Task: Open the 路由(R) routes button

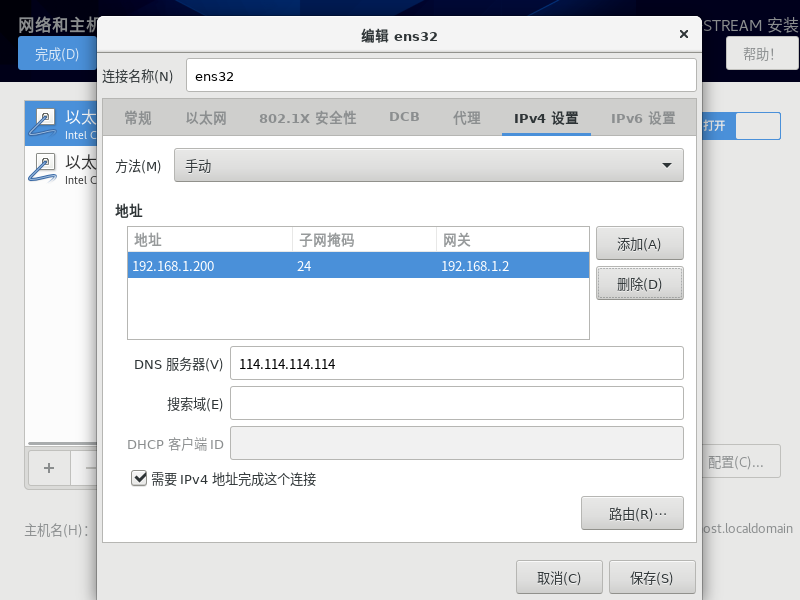Action: coord(632,513)
